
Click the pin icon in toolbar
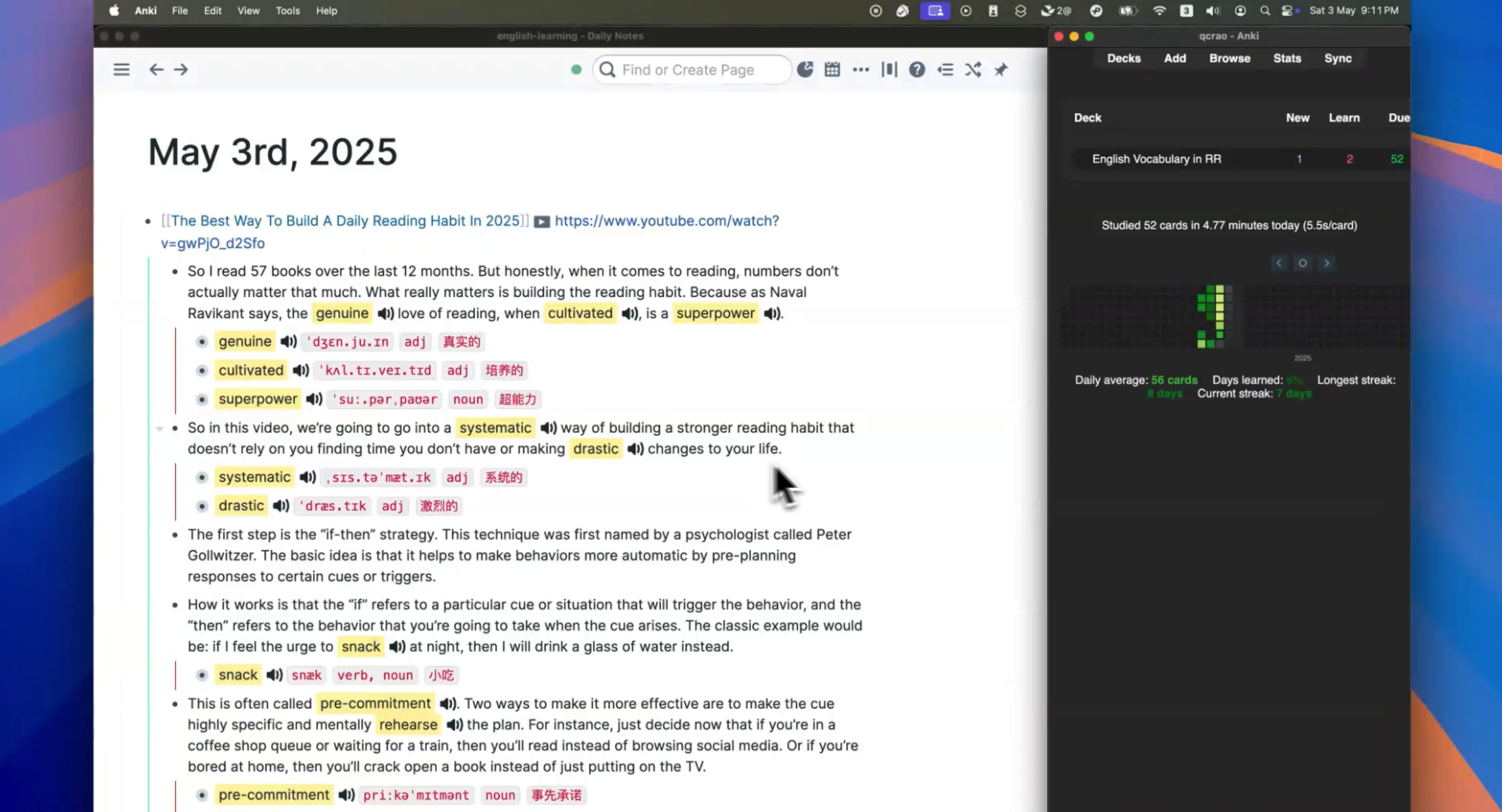(1001, 69)
